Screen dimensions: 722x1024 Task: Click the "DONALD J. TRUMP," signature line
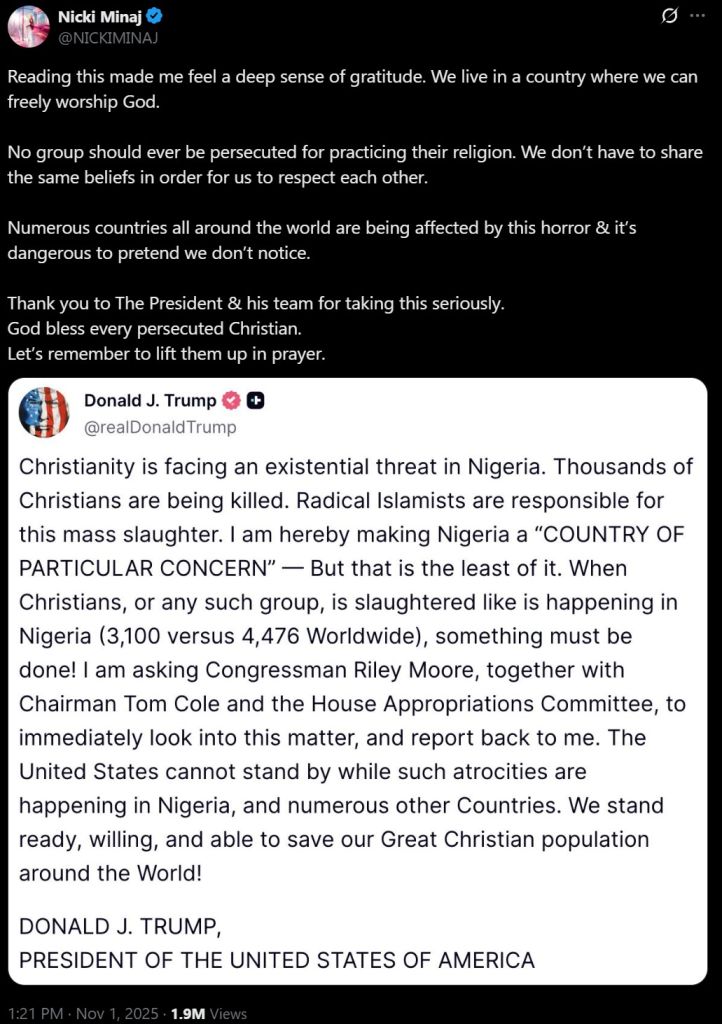coord(120,926)
